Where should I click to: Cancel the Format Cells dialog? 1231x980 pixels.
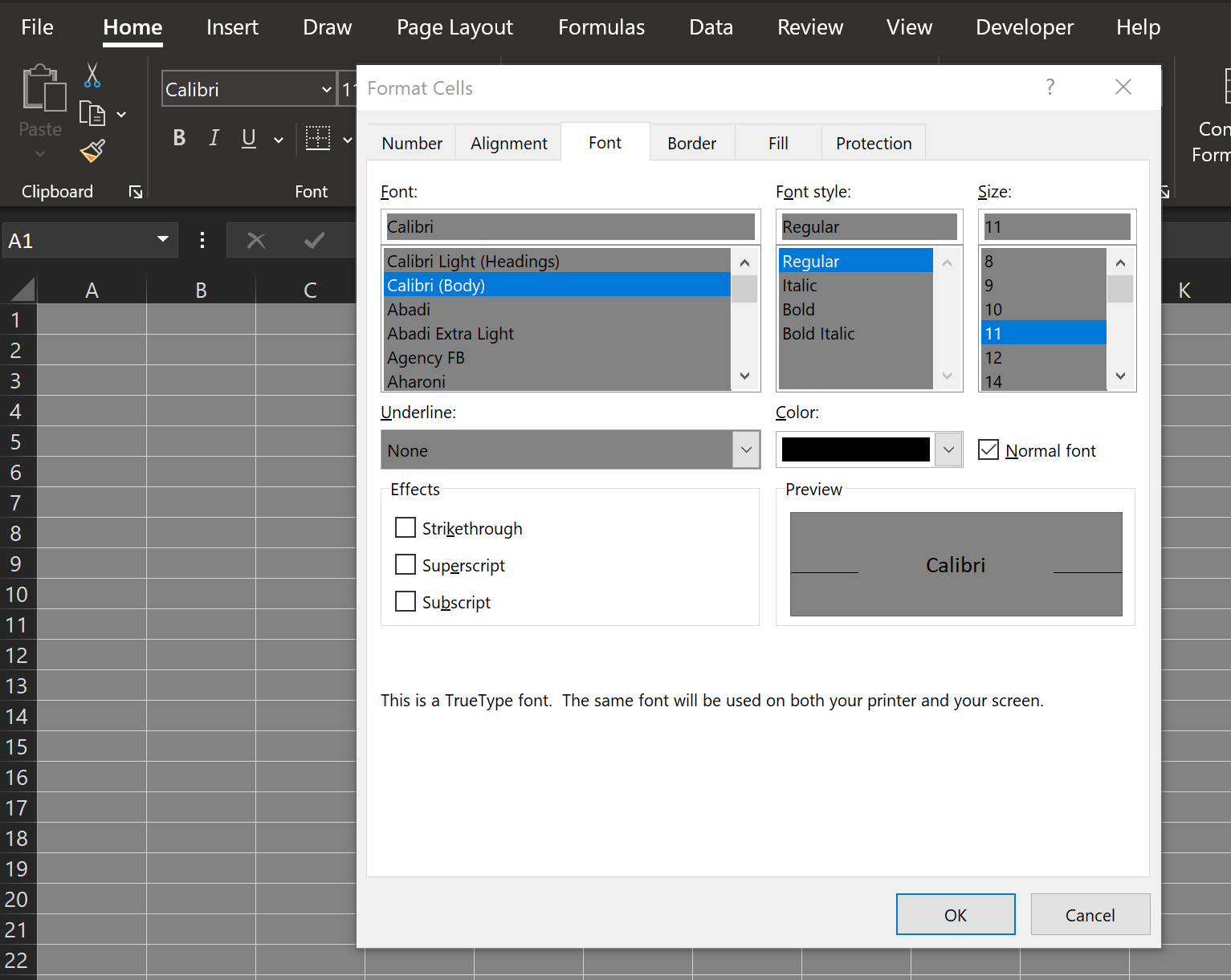point(1090,915)
